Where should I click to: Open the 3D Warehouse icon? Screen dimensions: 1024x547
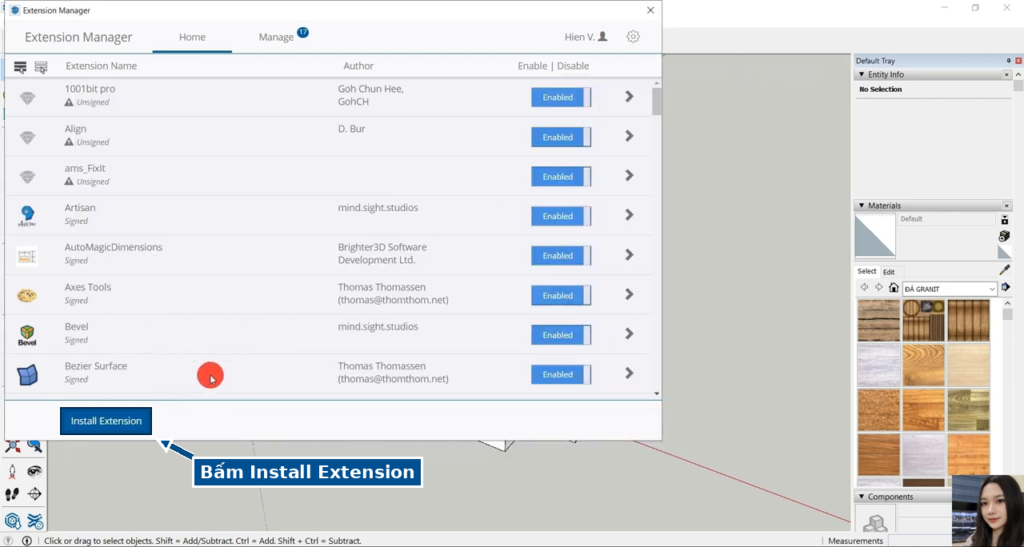[x=12, y=522]
